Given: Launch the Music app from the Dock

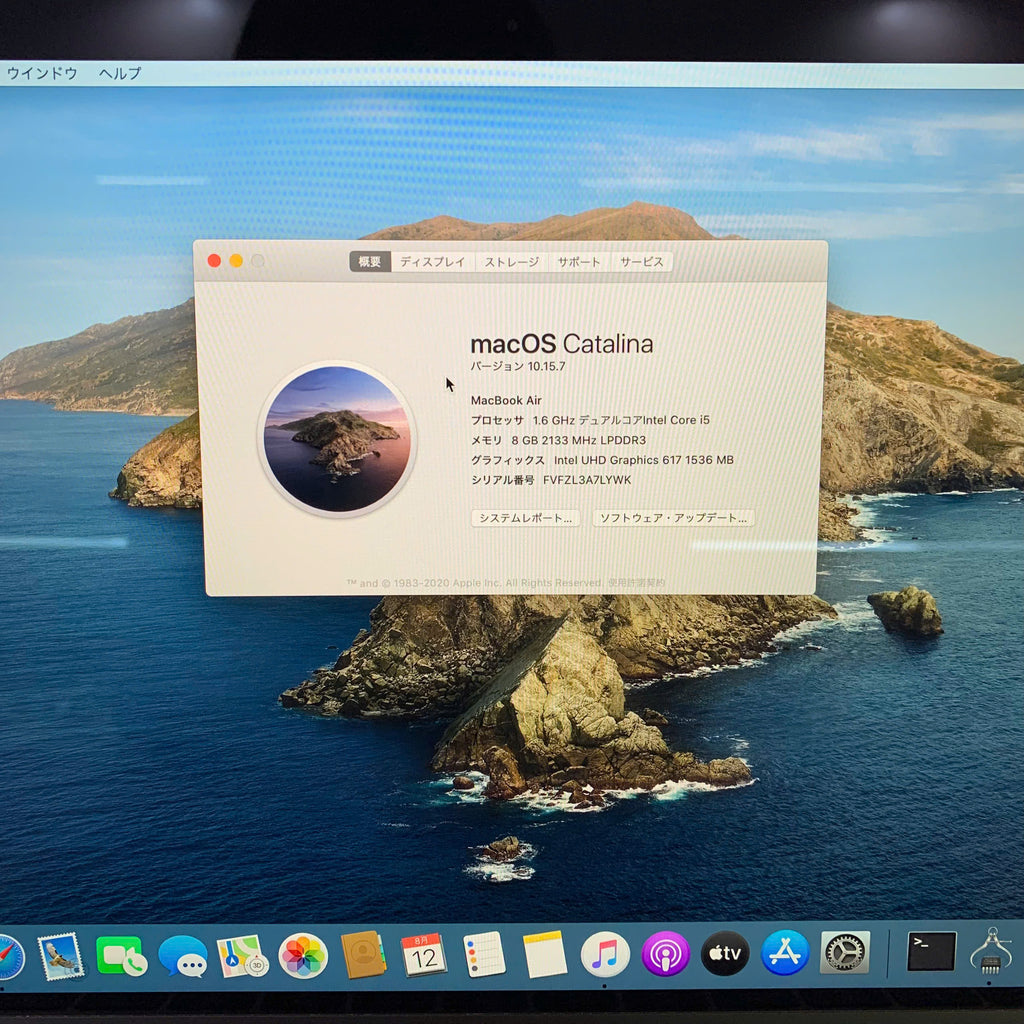Looking at the screenshot, I should (x=605, y=955).
